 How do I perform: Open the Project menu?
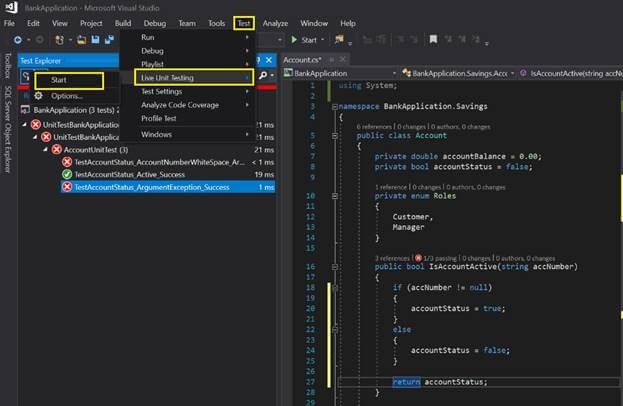91,23
